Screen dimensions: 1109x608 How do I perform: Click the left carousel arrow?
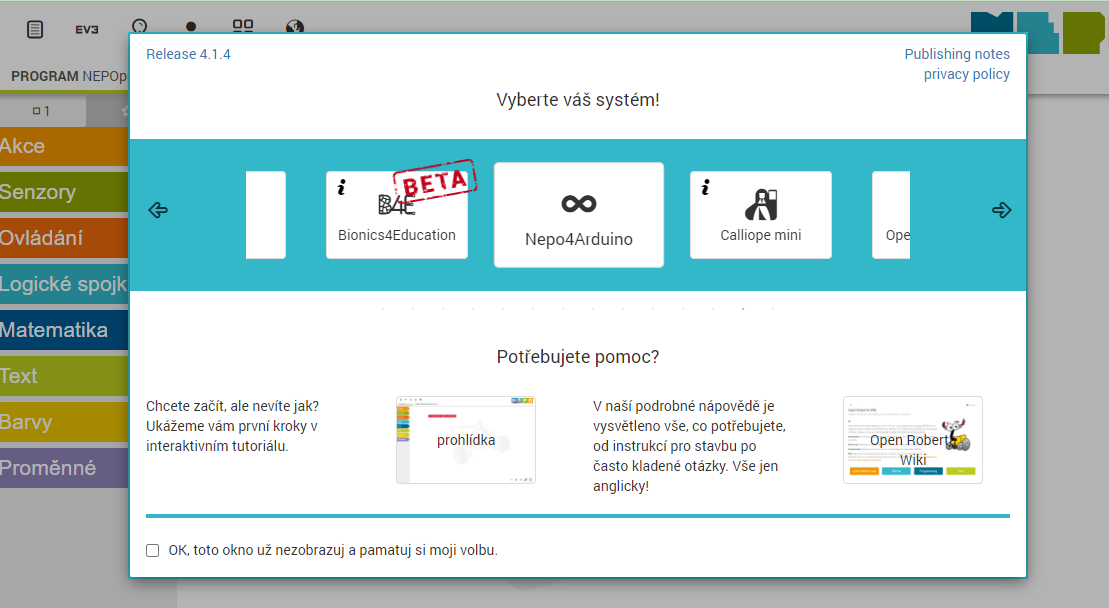point(158,210)
